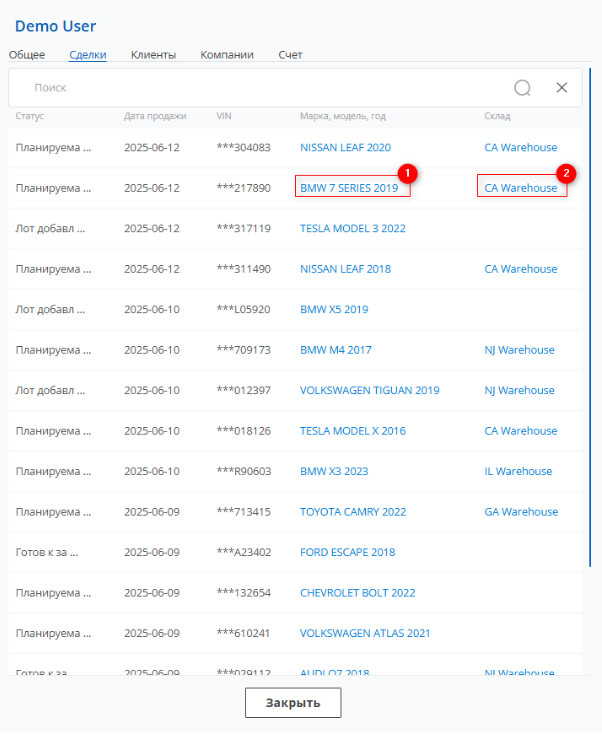Click the 2025-06-10 date in BMW X3 row

point(152,471)
